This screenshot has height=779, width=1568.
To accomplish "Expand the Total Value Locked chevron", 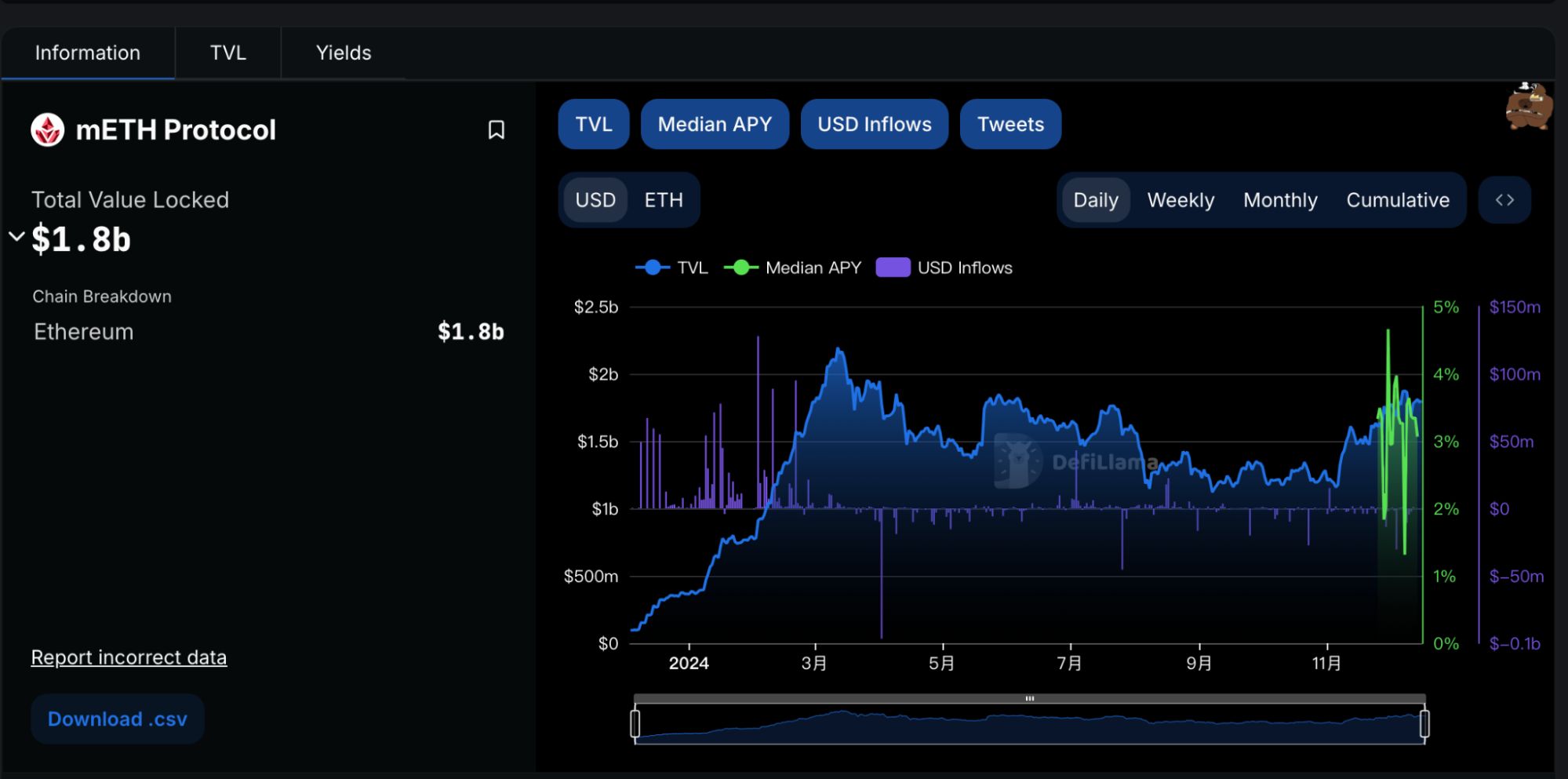I will [x=16, y=236].
